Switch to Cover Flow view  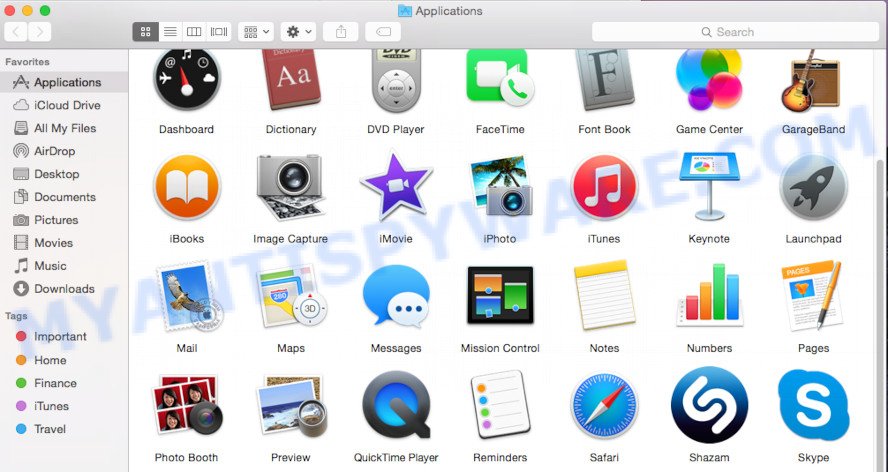click(x=219, y=32)
